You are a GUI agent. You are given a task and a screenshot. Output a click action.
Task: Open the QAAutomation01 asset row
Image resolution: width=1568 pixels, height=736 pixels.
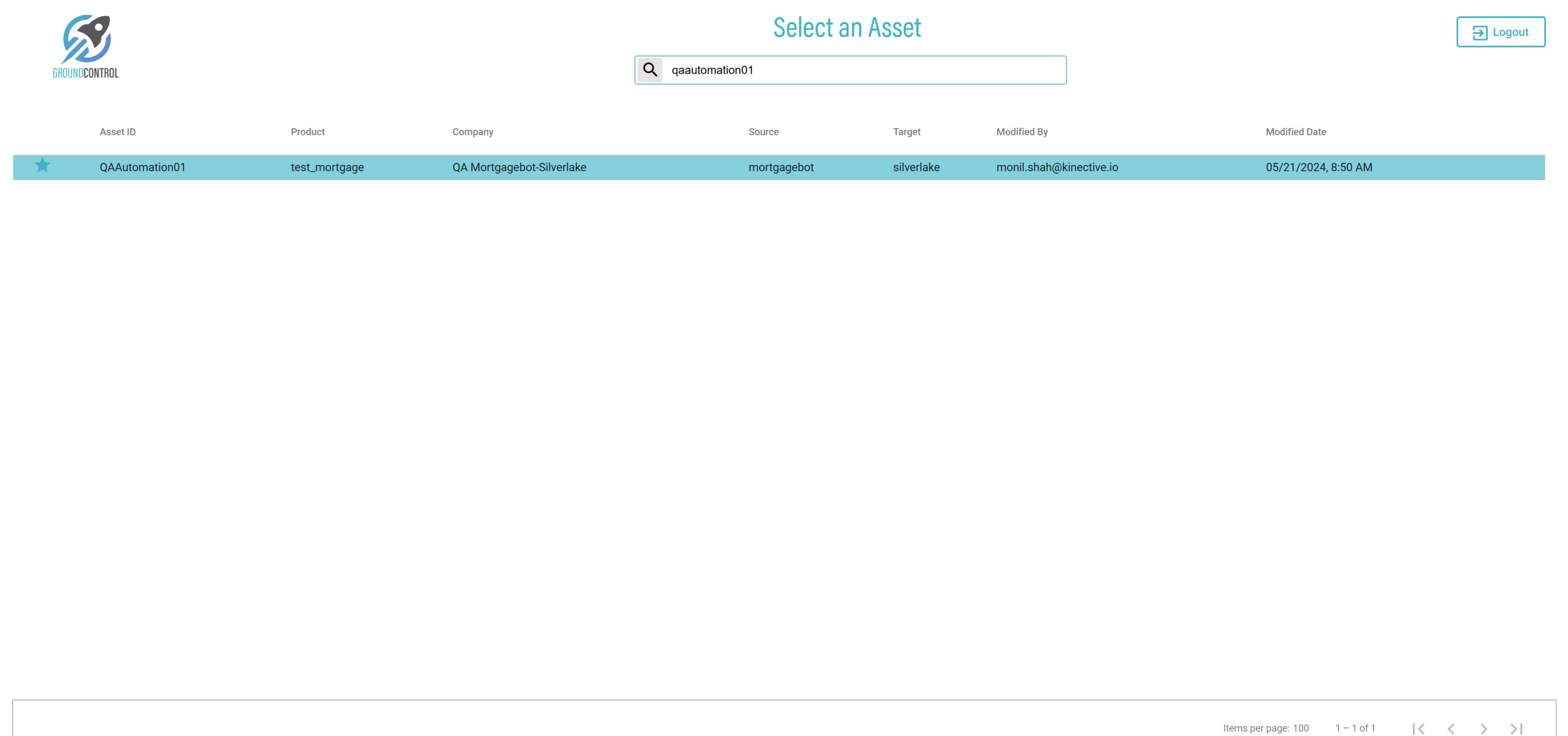[142, 167]
